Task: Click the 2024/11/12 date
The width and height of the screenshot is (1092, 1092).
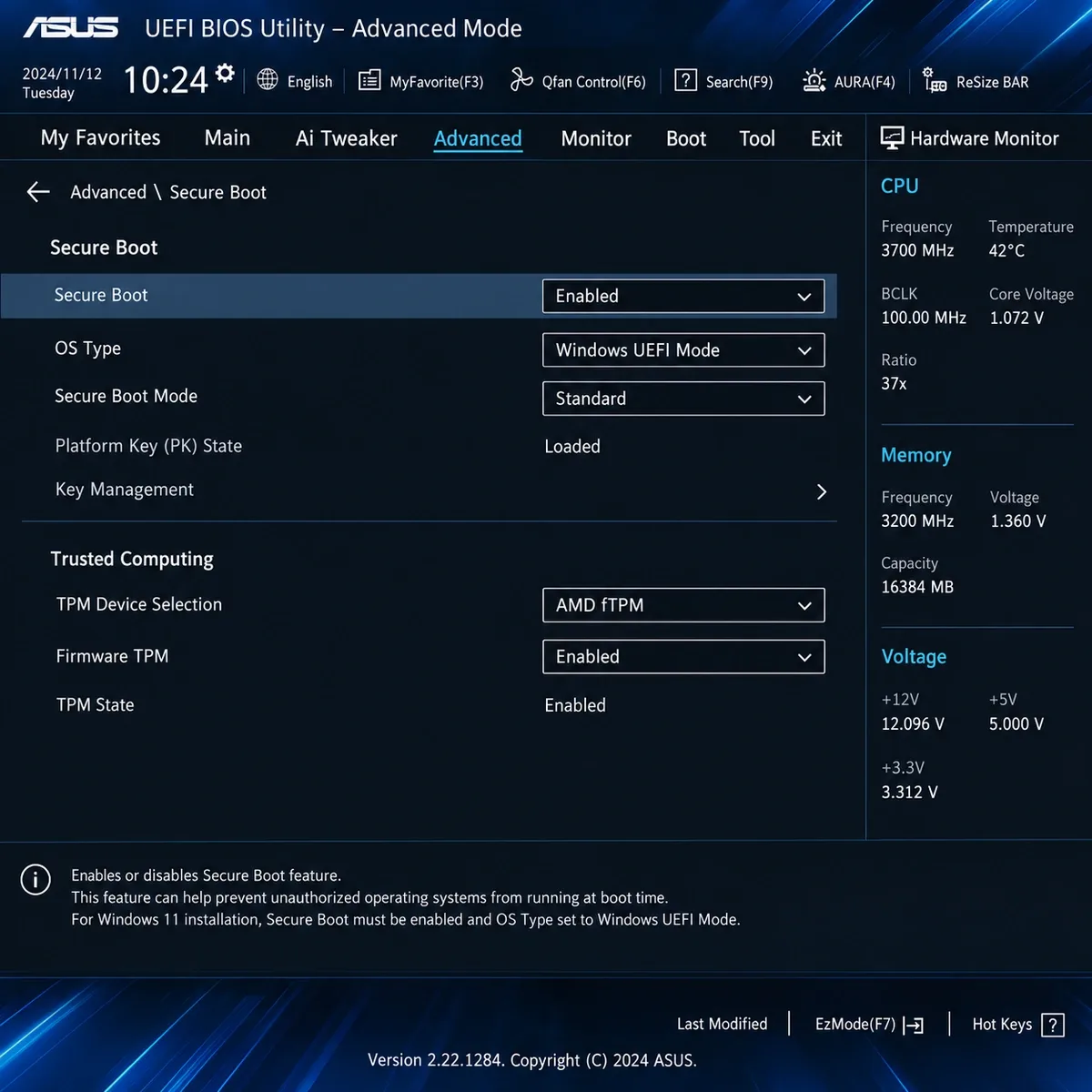Action: 62,74
